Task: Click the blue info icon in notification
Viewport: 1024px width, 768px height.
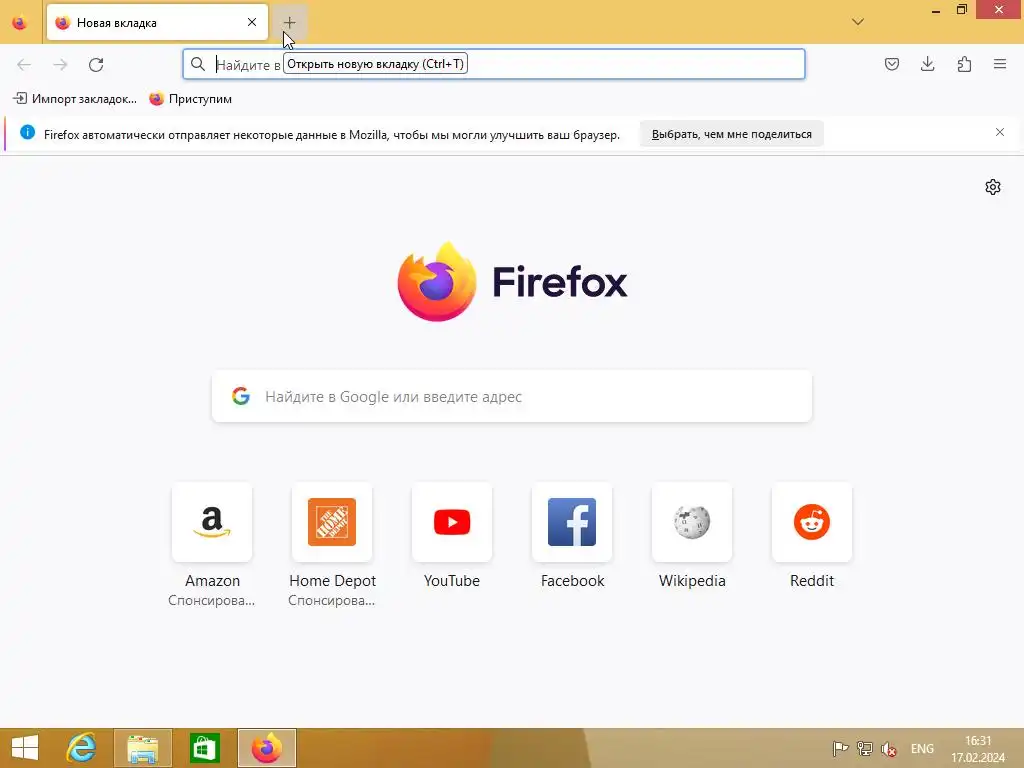Action: 27,133
